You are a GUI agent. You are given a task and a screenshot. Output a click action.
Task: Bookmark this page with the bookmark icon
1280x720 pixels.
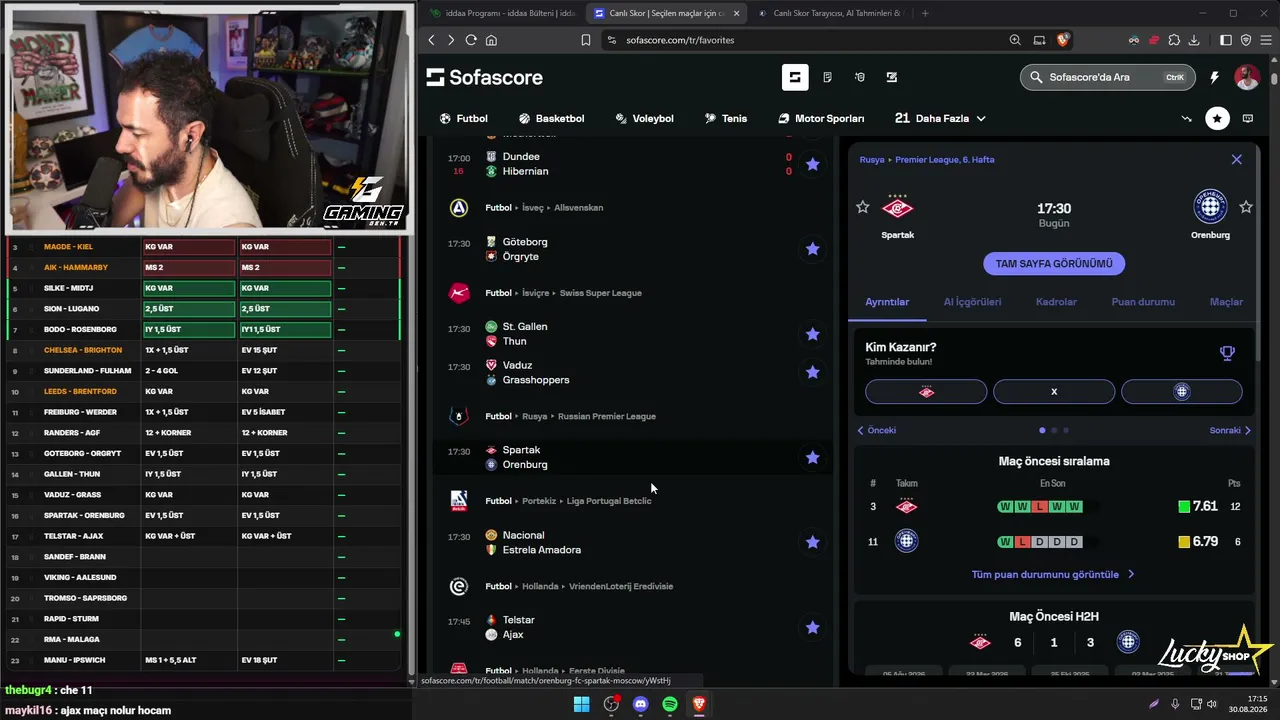(586, 40)
